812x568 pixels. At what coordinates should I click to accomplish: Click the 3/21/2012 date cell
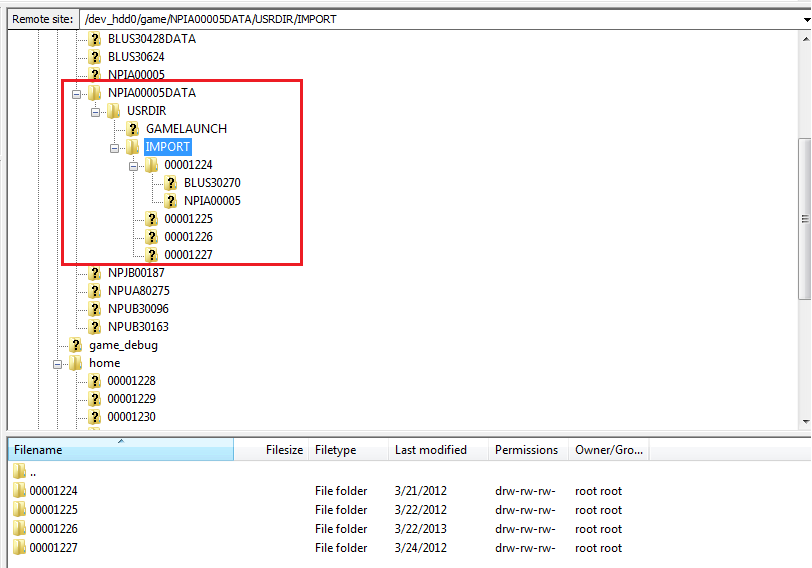coord(420,490)
